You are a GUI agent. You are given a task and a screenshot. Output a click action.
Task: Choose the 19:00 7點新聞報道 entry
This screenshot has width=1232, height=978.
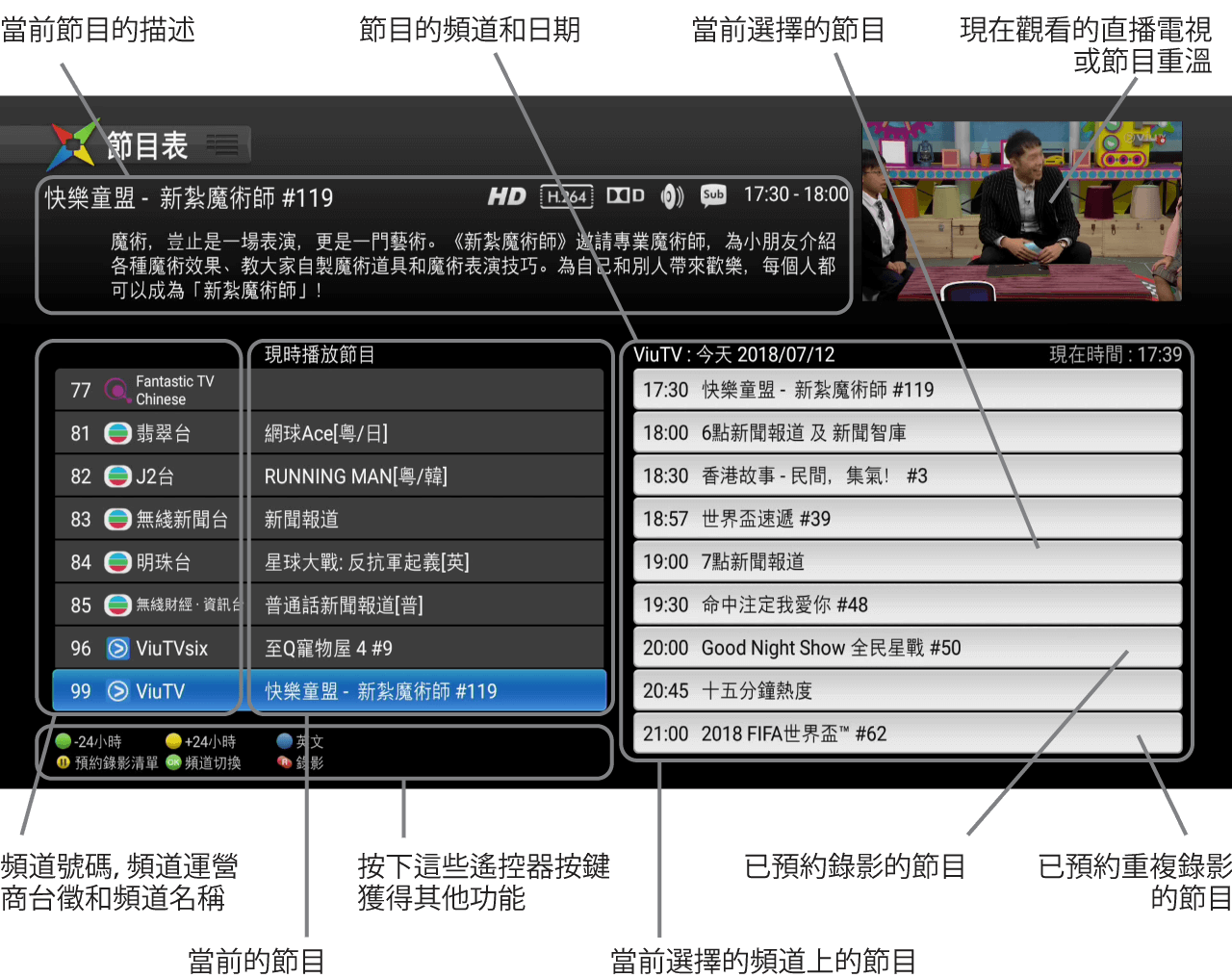(x=907, y=561)
